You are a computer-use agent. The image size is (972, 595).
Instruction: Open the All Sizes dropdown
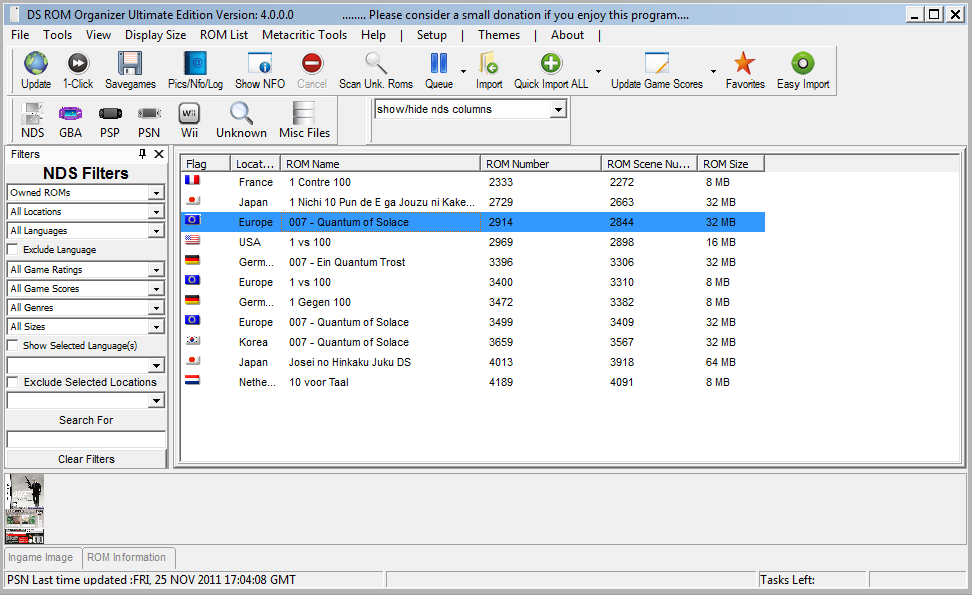tap(156, 327)
